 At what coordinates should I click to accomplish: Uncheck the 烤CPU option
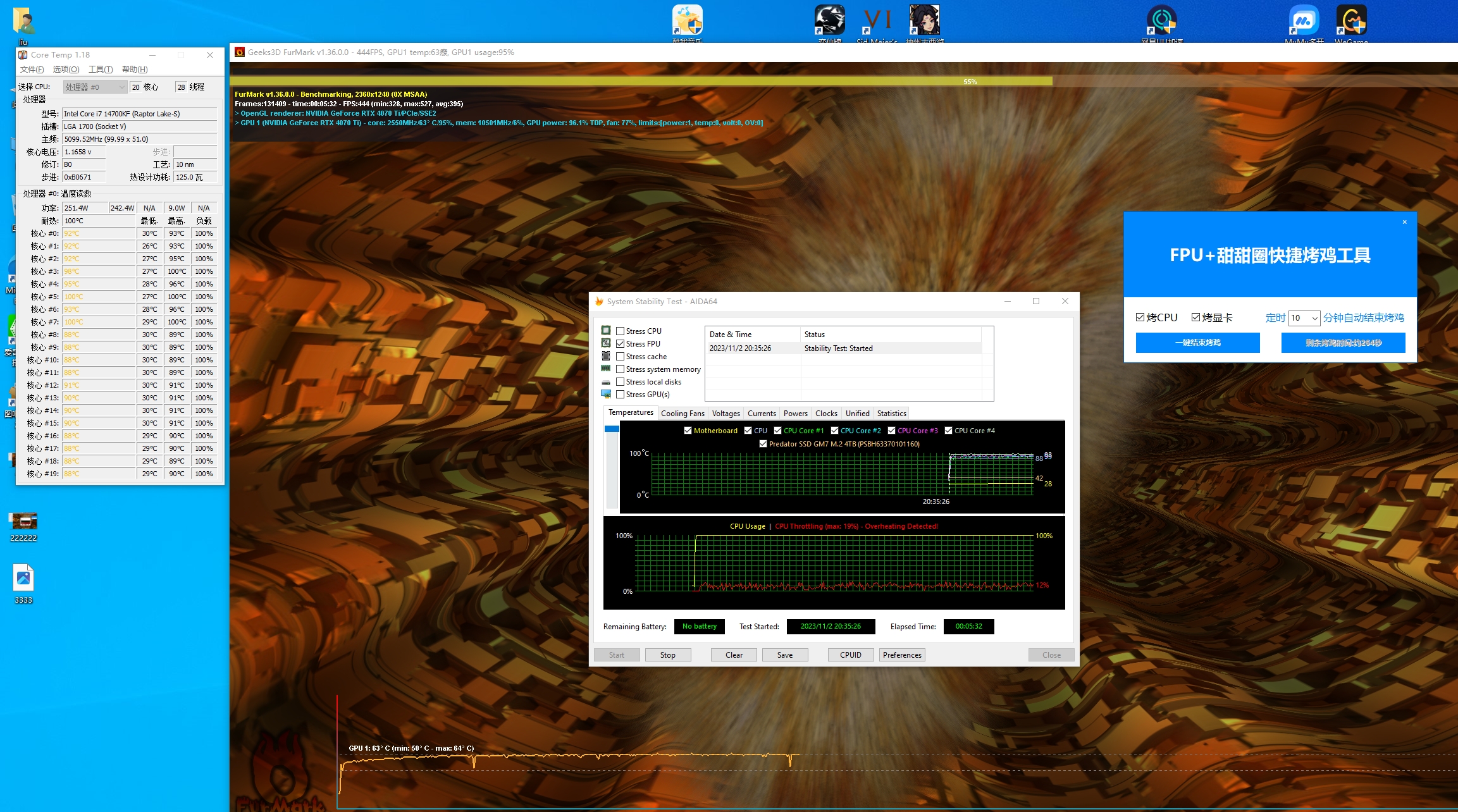(1140, 317)
